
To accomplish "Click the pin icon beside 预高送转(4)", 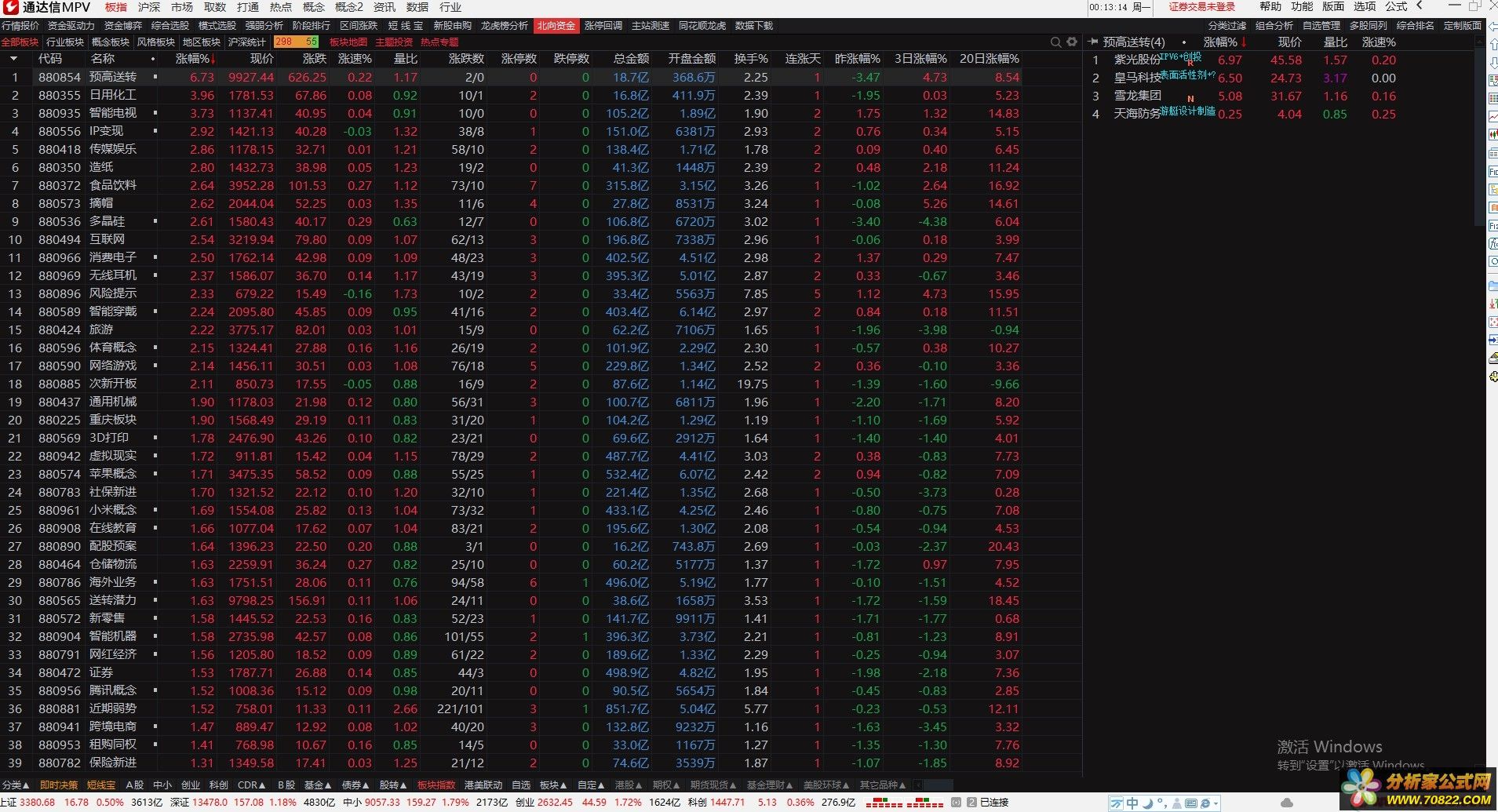I will 1093,42.
